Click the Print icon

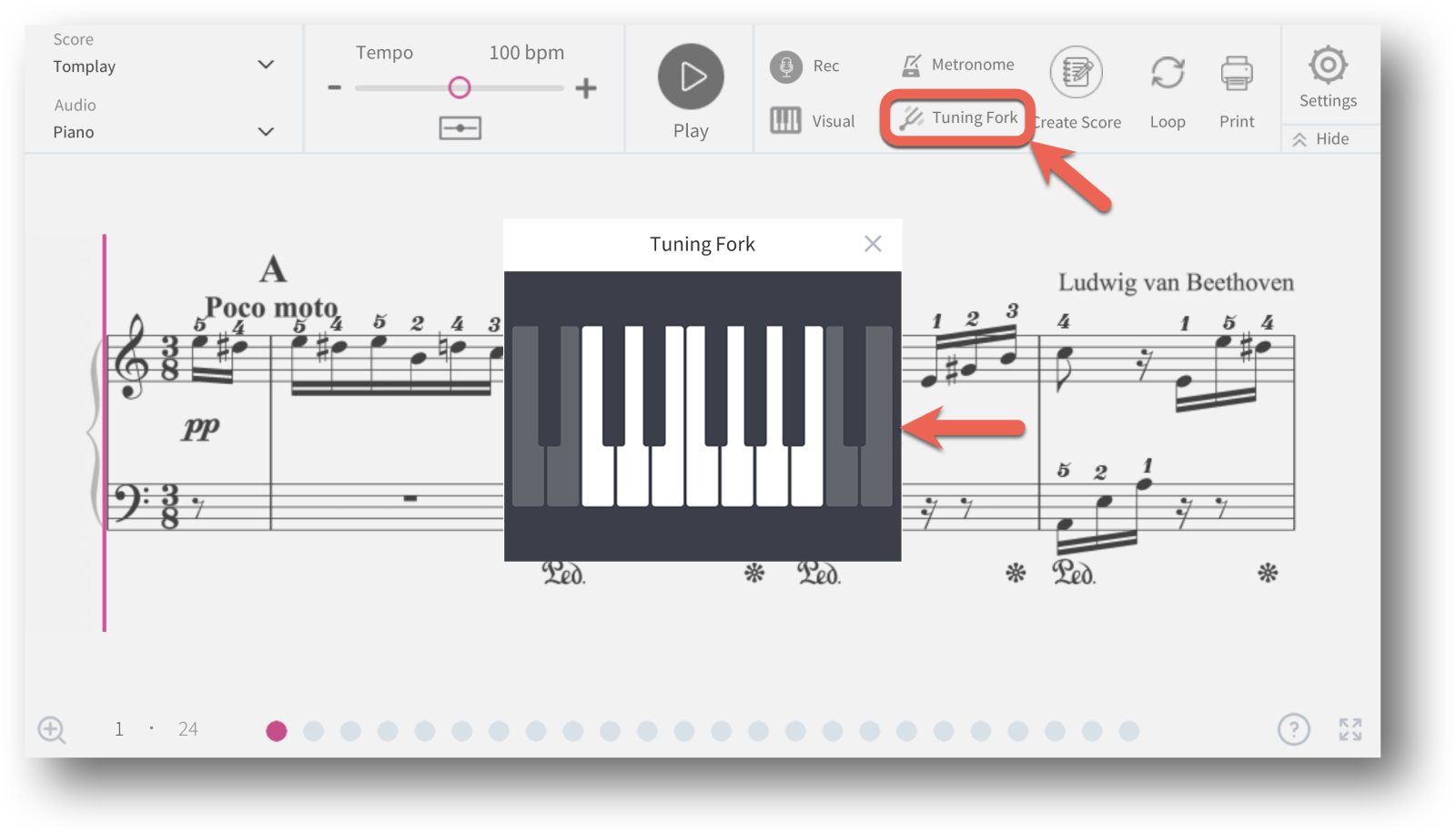coord(1237,73)
